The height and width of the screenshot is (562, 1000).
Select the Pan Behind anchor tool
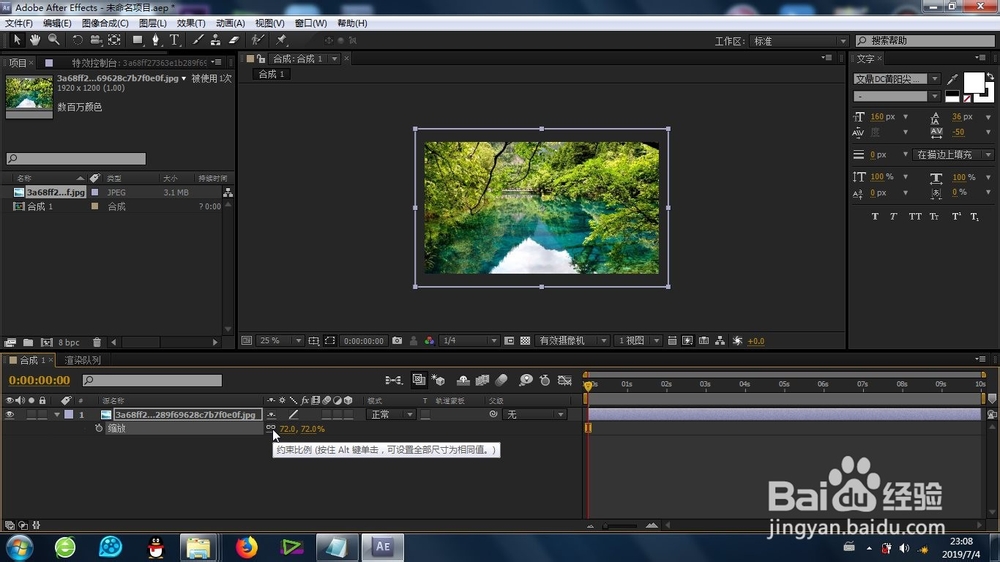click(114, 40)
